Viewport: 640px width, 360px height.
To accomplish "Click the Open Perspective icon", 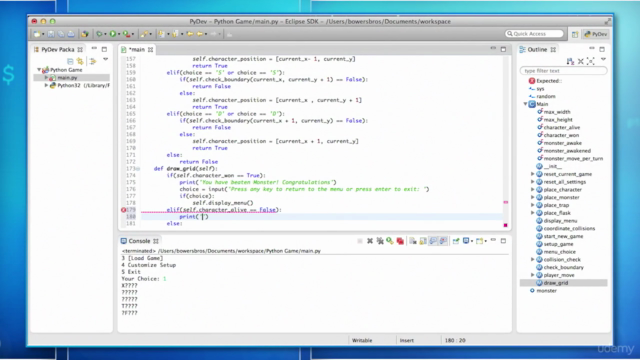I will coord(575,34).
